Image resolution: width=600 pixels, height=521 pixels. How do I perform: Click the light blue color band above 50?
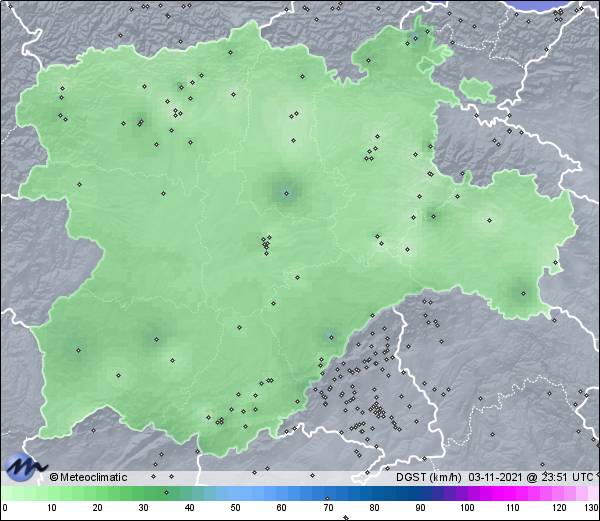pyautogui.click(x=235, y=493)
